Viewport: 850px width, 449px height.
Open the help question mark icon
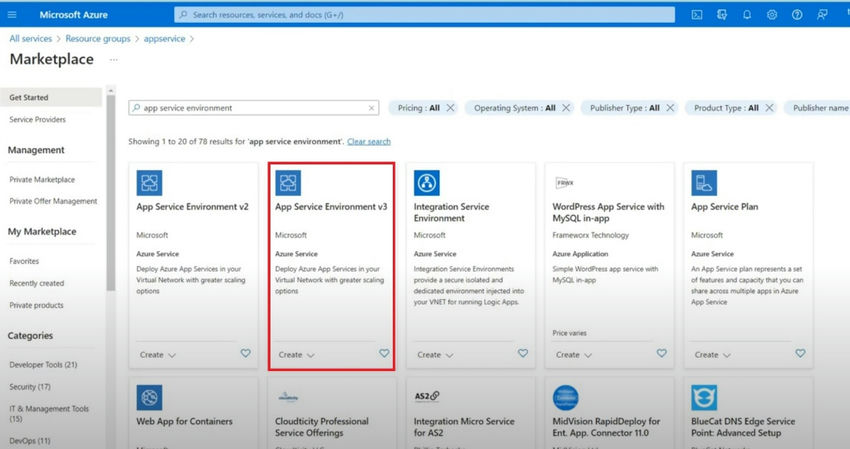797,15
